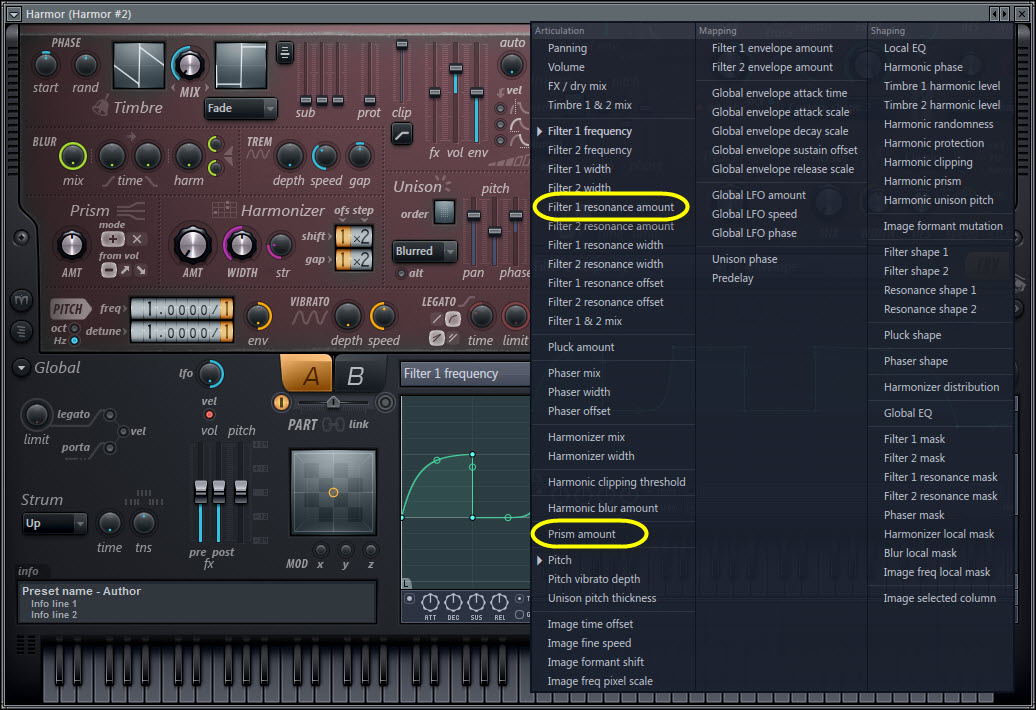Click the Timbre MIX knob
The height and width of the screenshot is (710, 1036).
point(189,65)
